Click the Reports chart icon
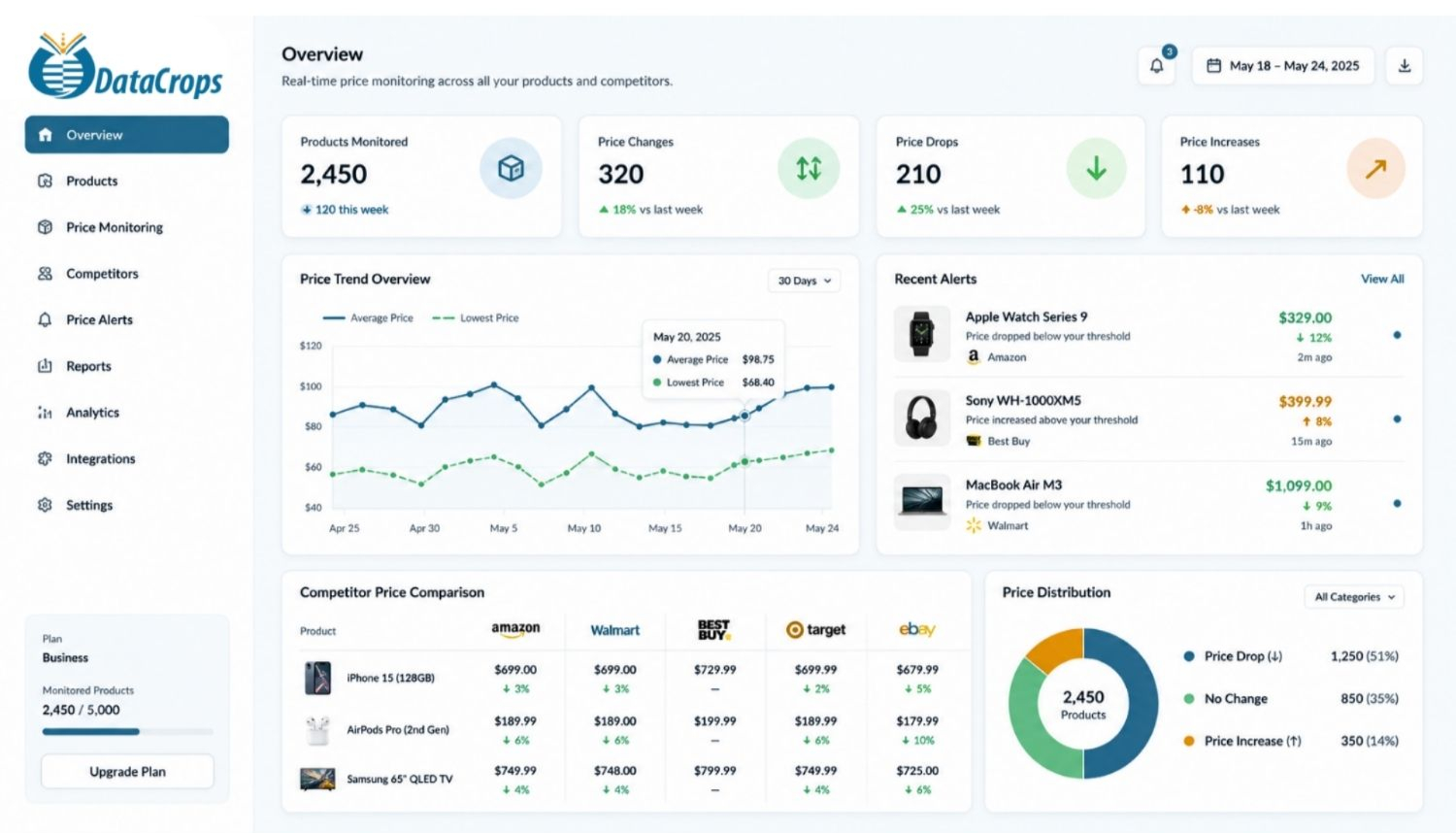This screenshot has height=833, width=1456. 45,366
